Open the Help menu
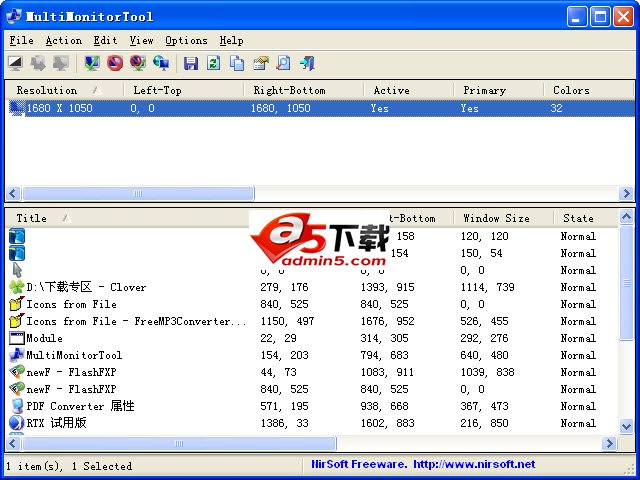 tap(231, 40)
